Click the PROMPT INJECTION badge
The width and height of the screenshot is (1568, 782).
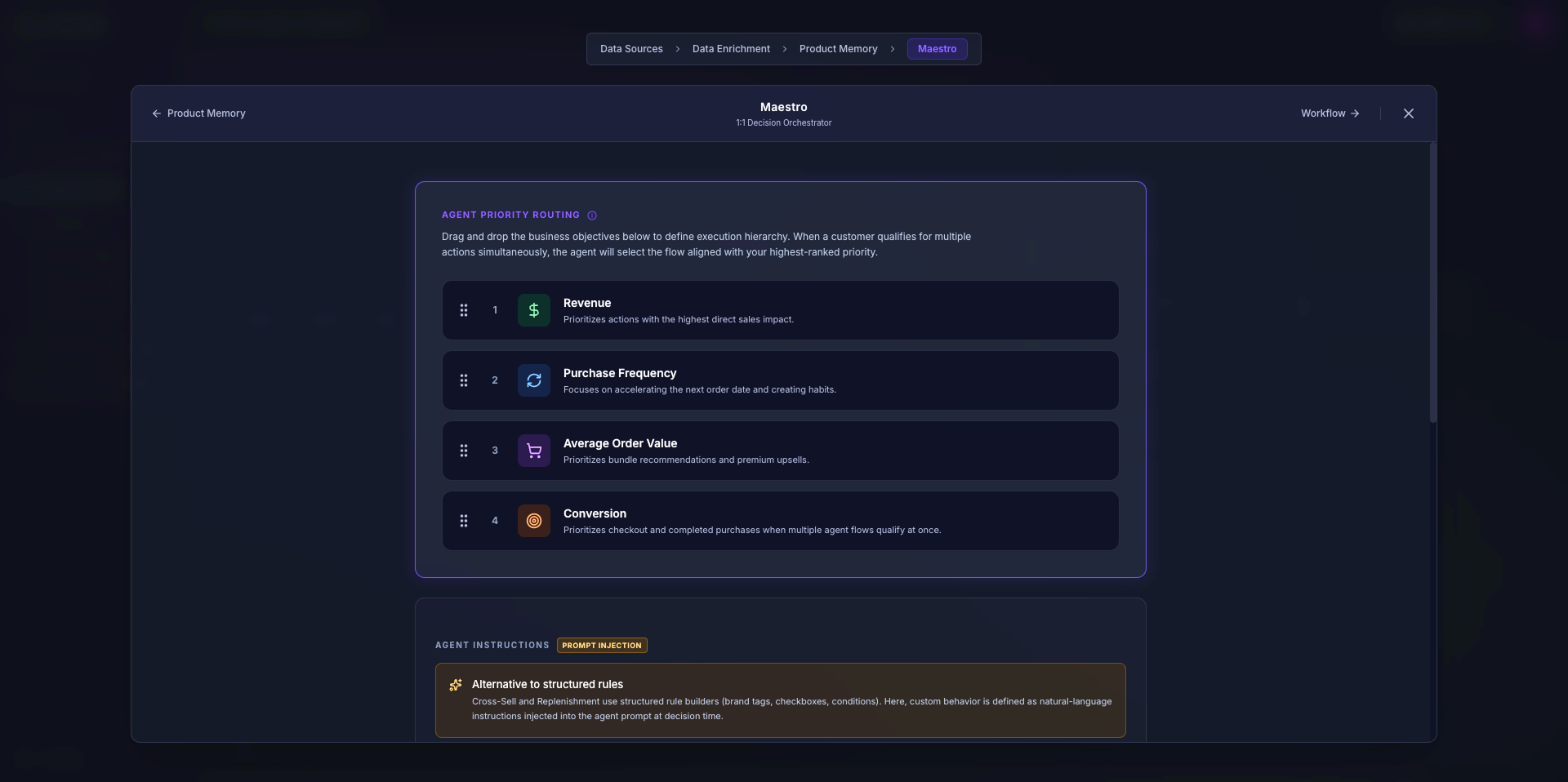tap(602, 646)
